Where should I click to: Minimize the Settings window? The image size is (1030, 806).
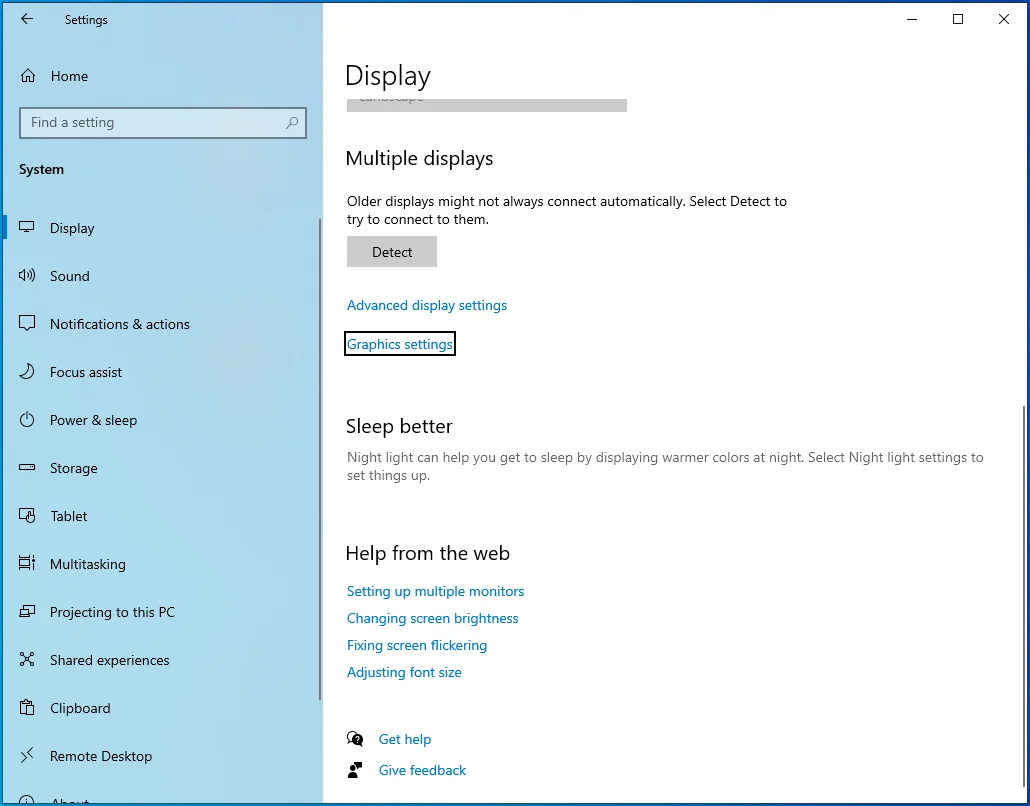[912, 19]
